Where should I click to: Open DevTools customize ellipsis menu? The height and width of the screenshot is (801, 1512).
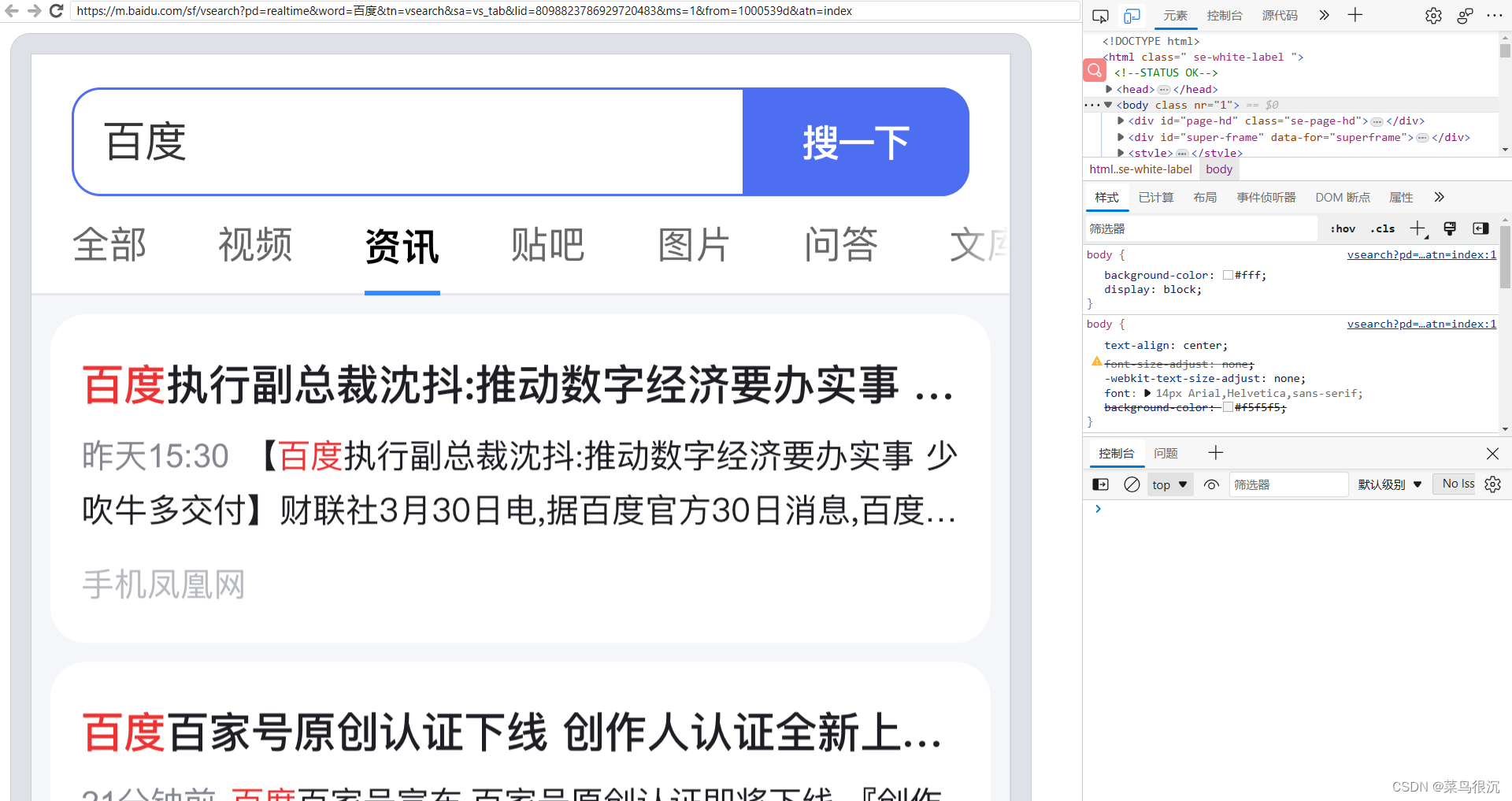1494,15
